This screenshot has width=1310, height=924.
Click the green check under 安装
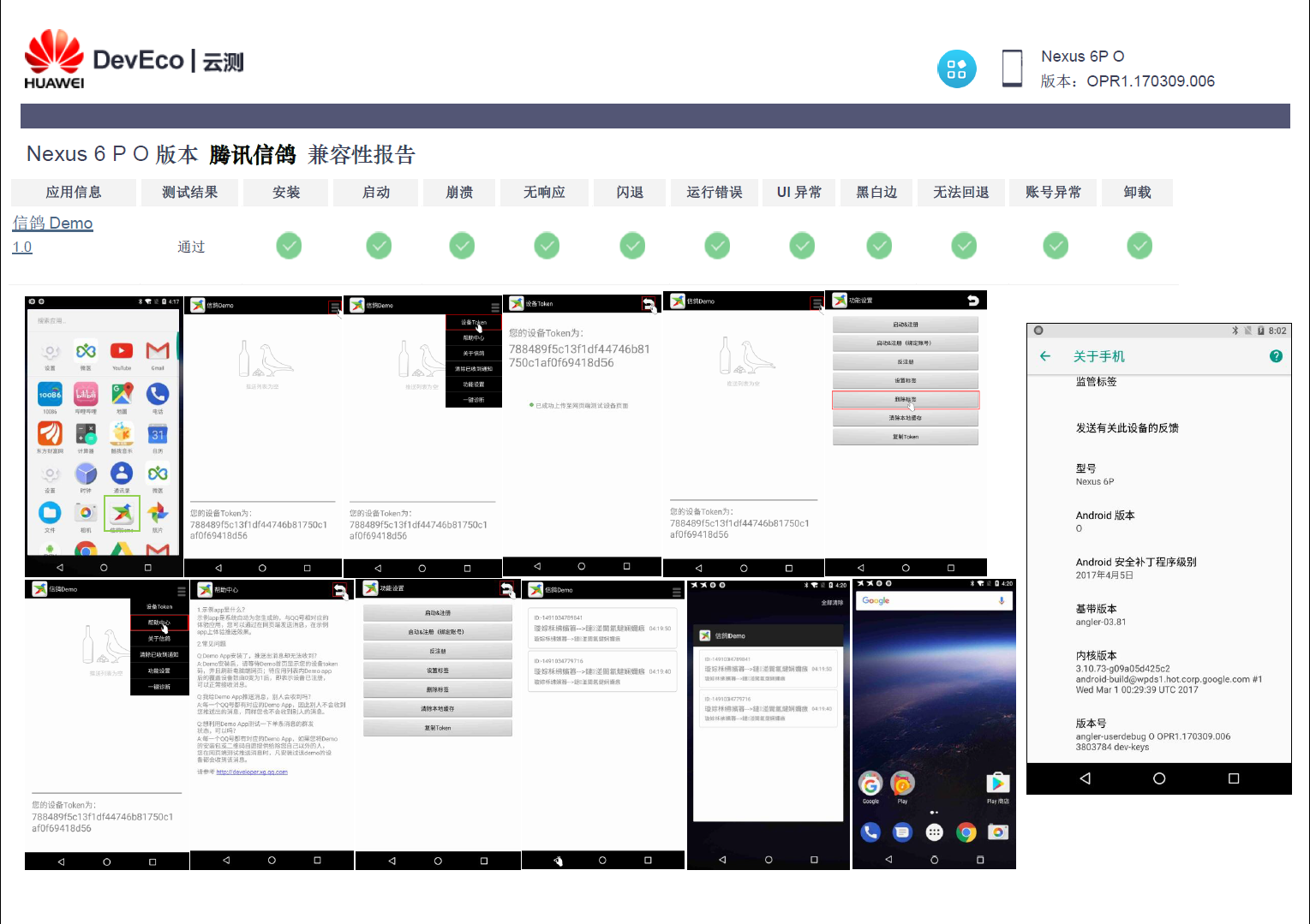tap(289, 246)
